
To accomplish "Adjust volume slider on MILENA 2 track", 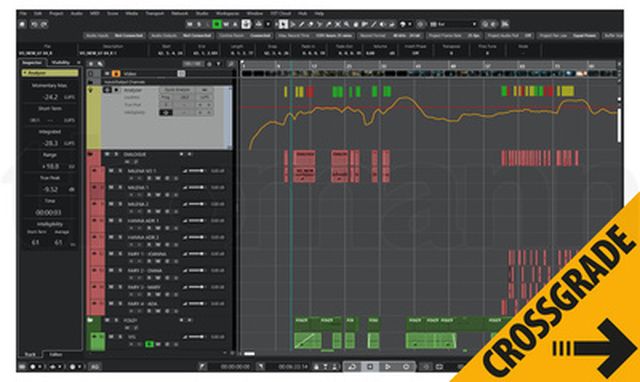I will [x=198, y=204].
